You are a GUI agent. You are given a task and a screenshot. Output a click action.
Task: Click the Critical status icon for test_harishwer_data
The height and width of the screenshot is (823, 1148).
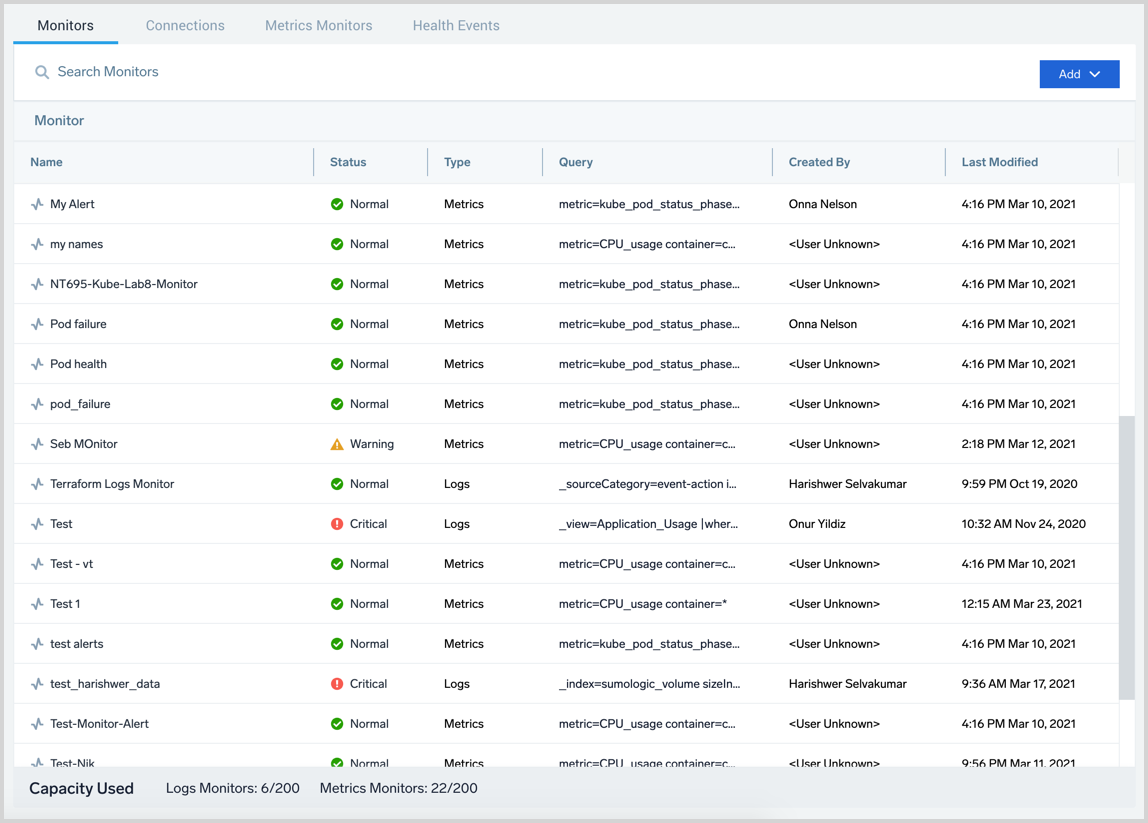[x=337, y=684]
